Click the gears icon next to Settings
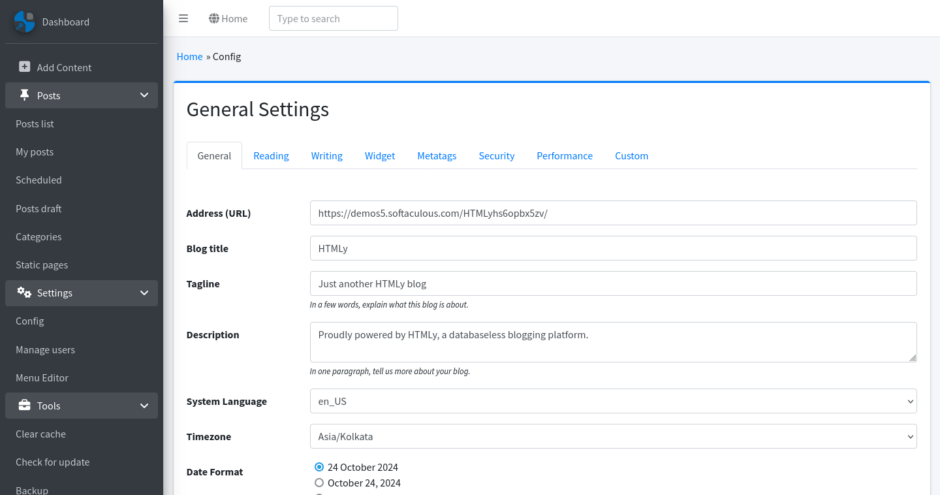 24,292
